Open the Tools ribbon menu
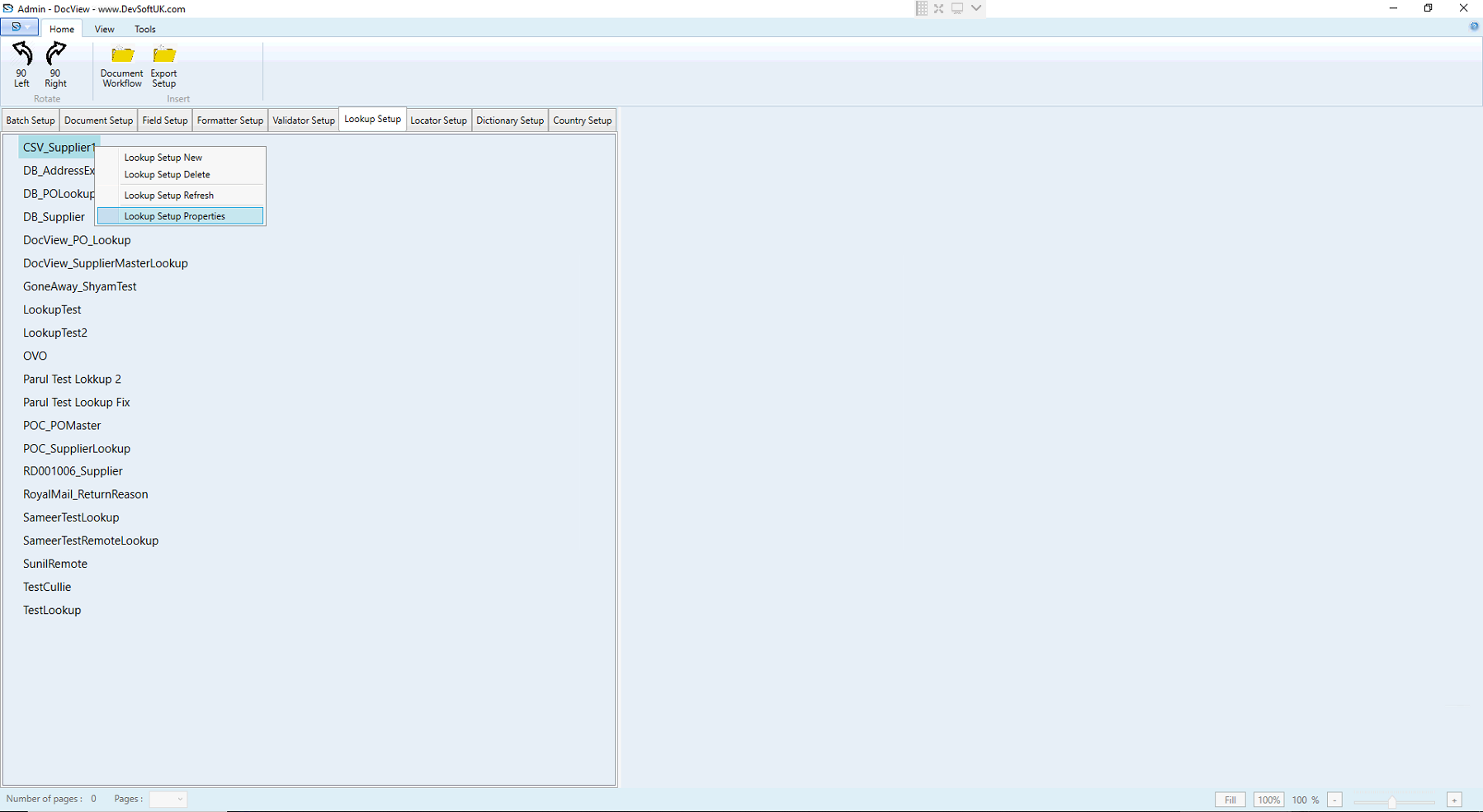This screenshot has width=1483, height=812. [x=144, y=29]
